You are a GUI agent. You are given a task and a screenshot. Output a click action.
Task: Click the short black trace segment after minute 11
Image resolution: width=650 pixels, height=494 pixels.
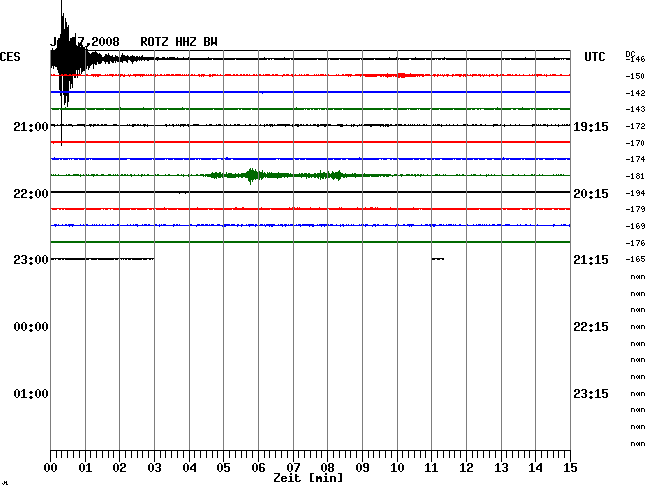coord(438,259)
